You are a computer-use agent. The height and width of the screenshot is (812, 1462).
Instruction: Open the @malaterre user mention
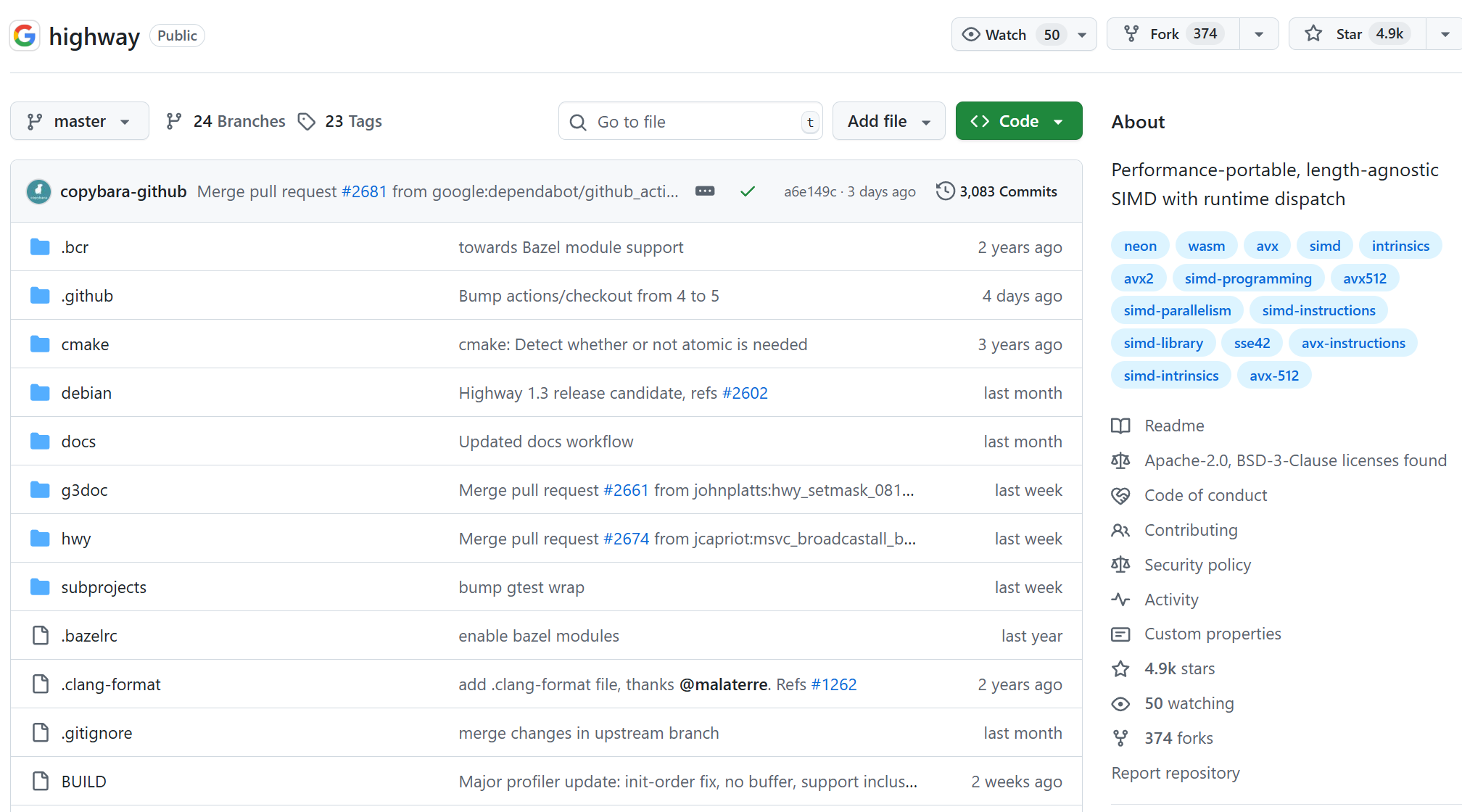click(x=723, y=684)
